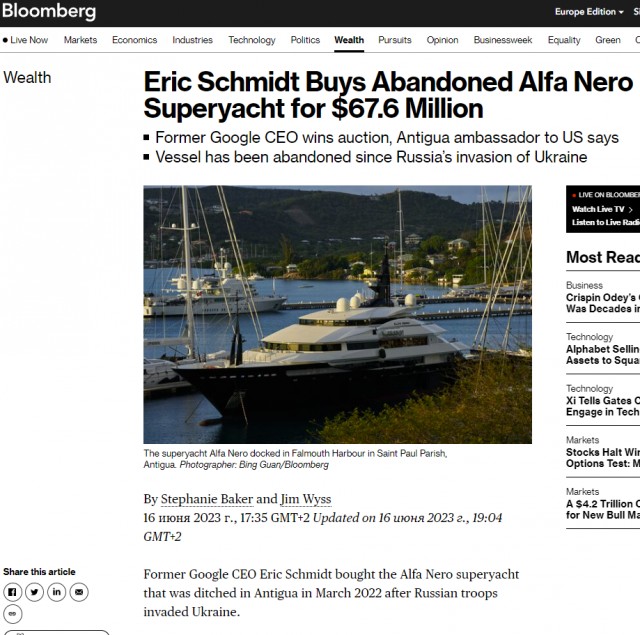
Task: Copy article link icon
Action: point(12,614)
